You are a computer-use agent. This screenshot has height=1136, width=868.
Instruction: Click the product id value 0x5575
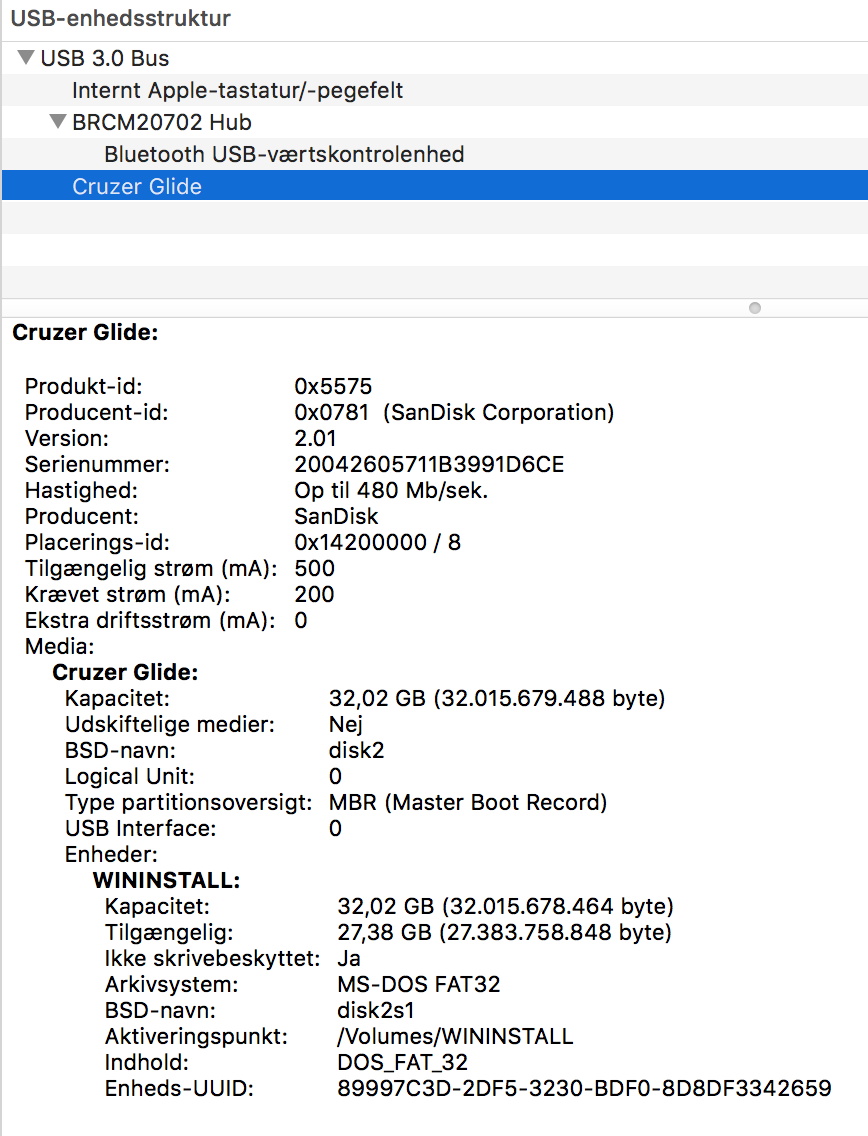[333, 386]
